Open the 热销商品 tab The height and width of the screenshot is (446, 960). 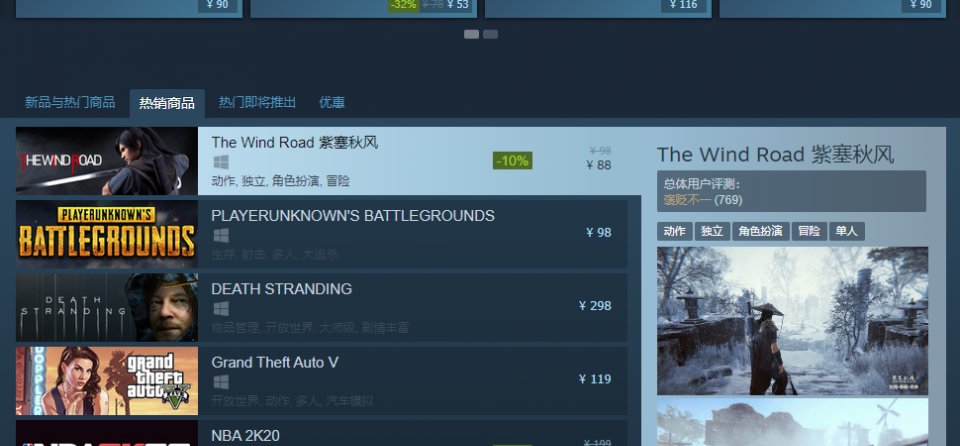click(167, 103)
